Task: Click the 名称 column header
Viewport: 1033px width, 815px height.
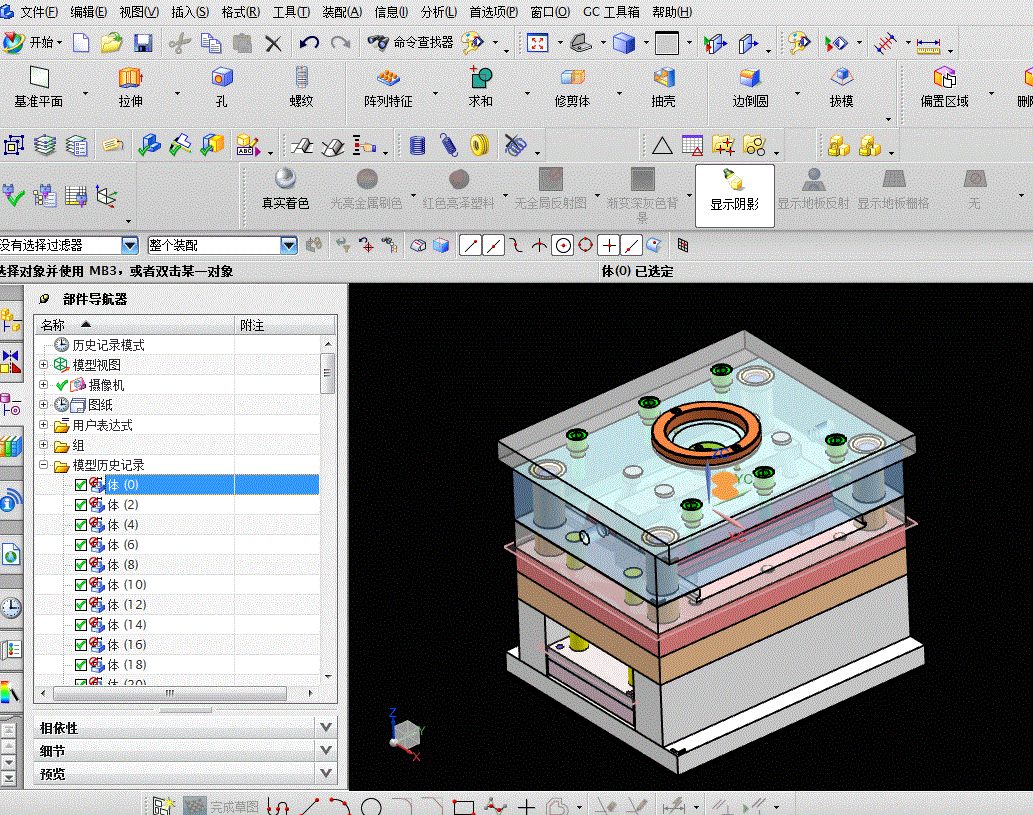Action: (x=135, y=325)
